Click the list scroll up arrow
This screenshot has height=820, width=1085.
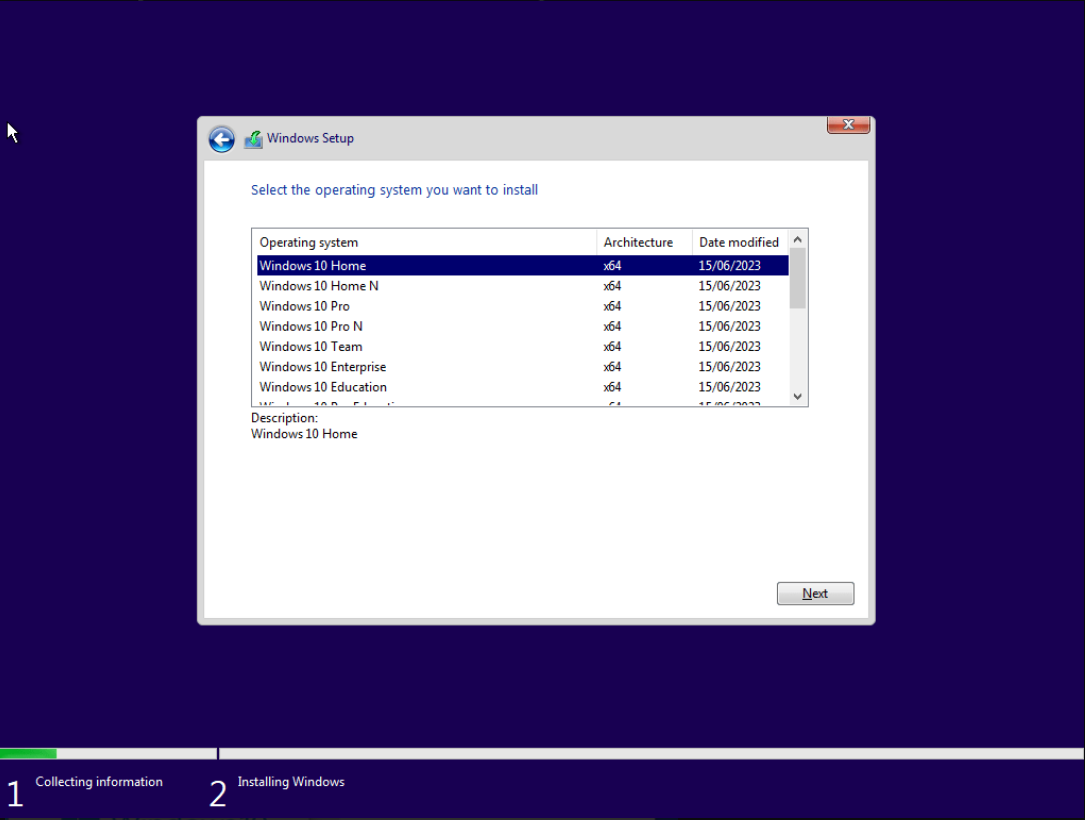797,239
